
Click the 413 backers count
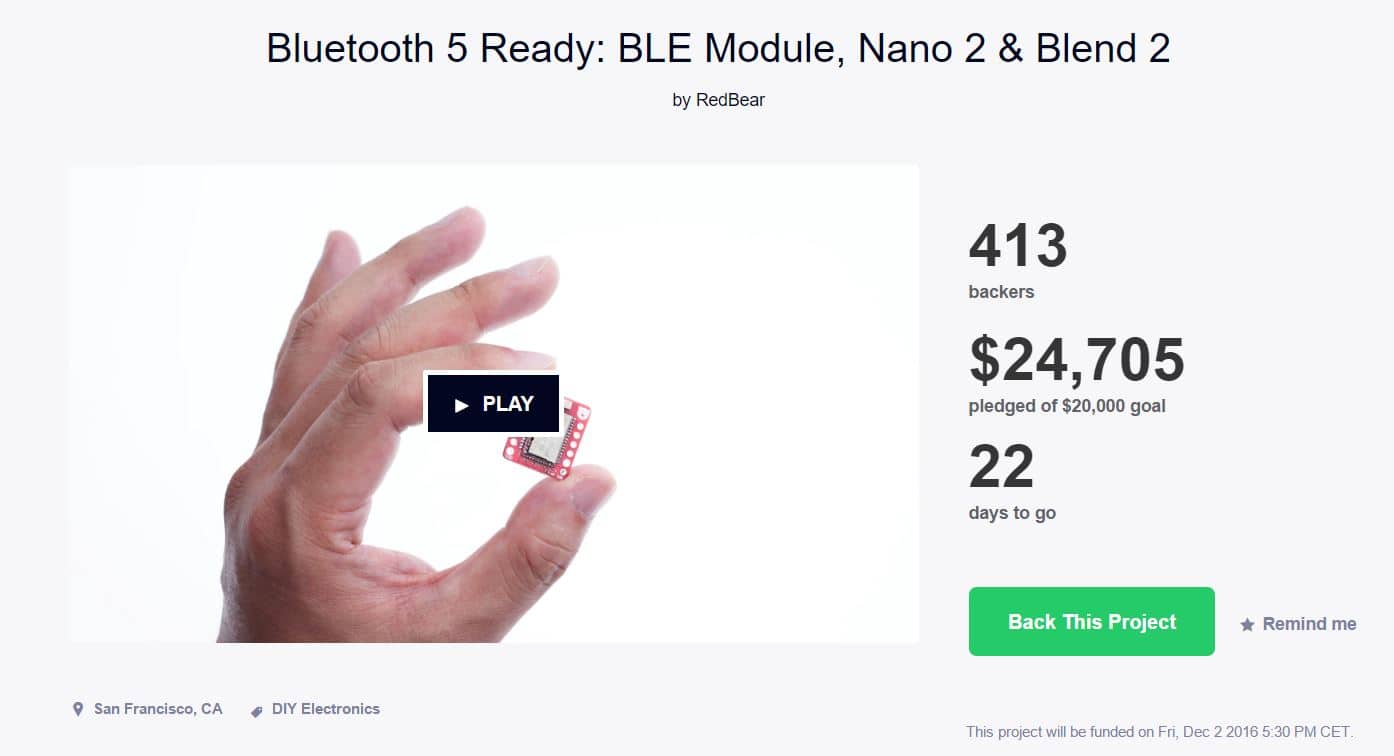click(1018, 246)
